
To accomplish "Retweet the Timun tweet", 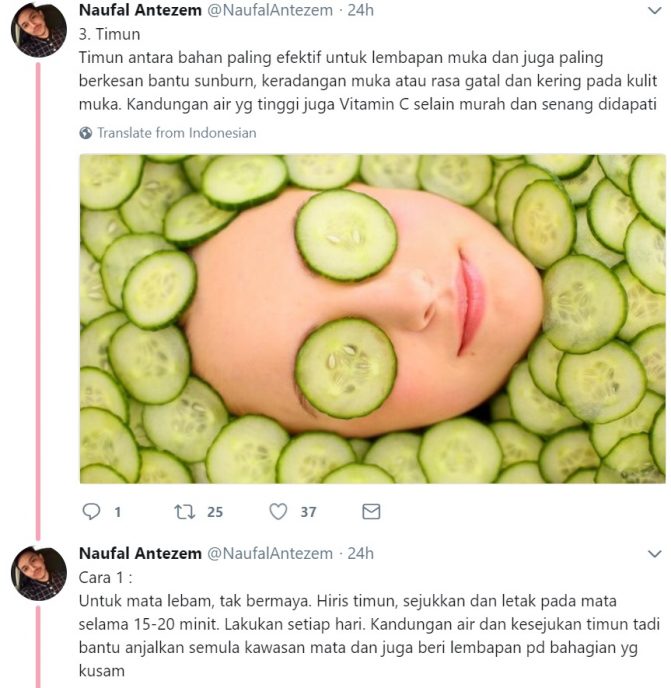I will click(185, 512).
